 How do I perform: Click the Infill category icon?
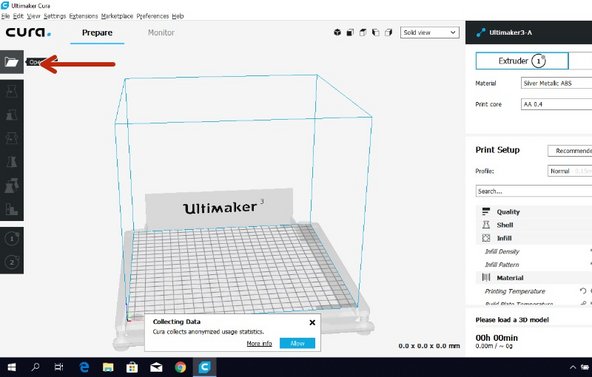point(486,238)
